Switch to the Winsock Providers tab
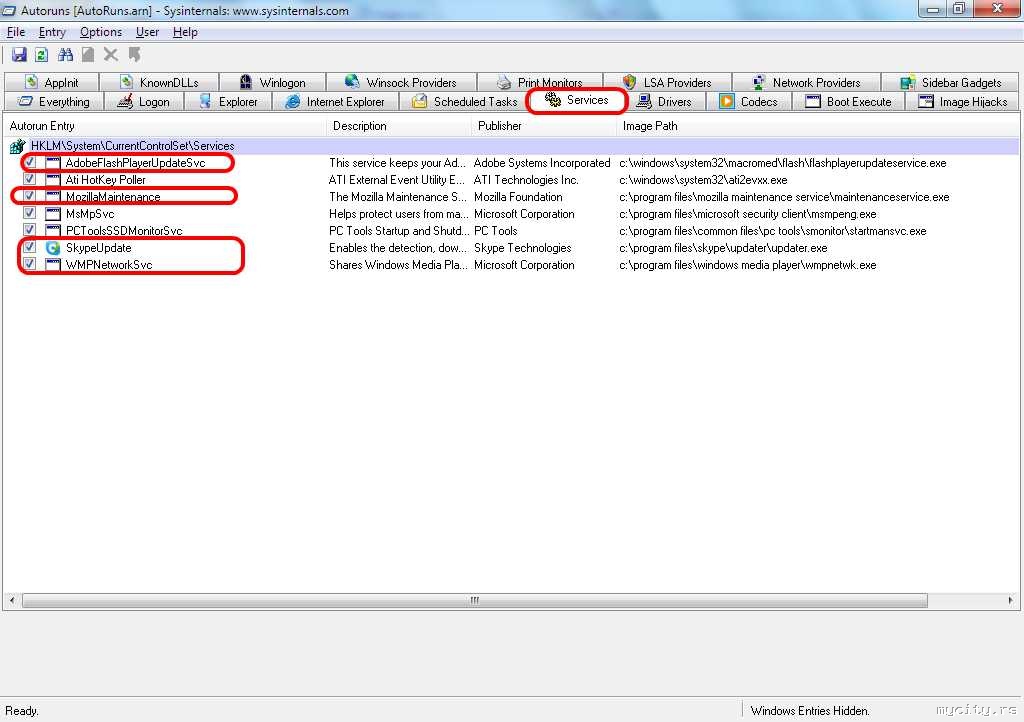The width and height of the screenshot is (1024, 722). tap(401, 82)
